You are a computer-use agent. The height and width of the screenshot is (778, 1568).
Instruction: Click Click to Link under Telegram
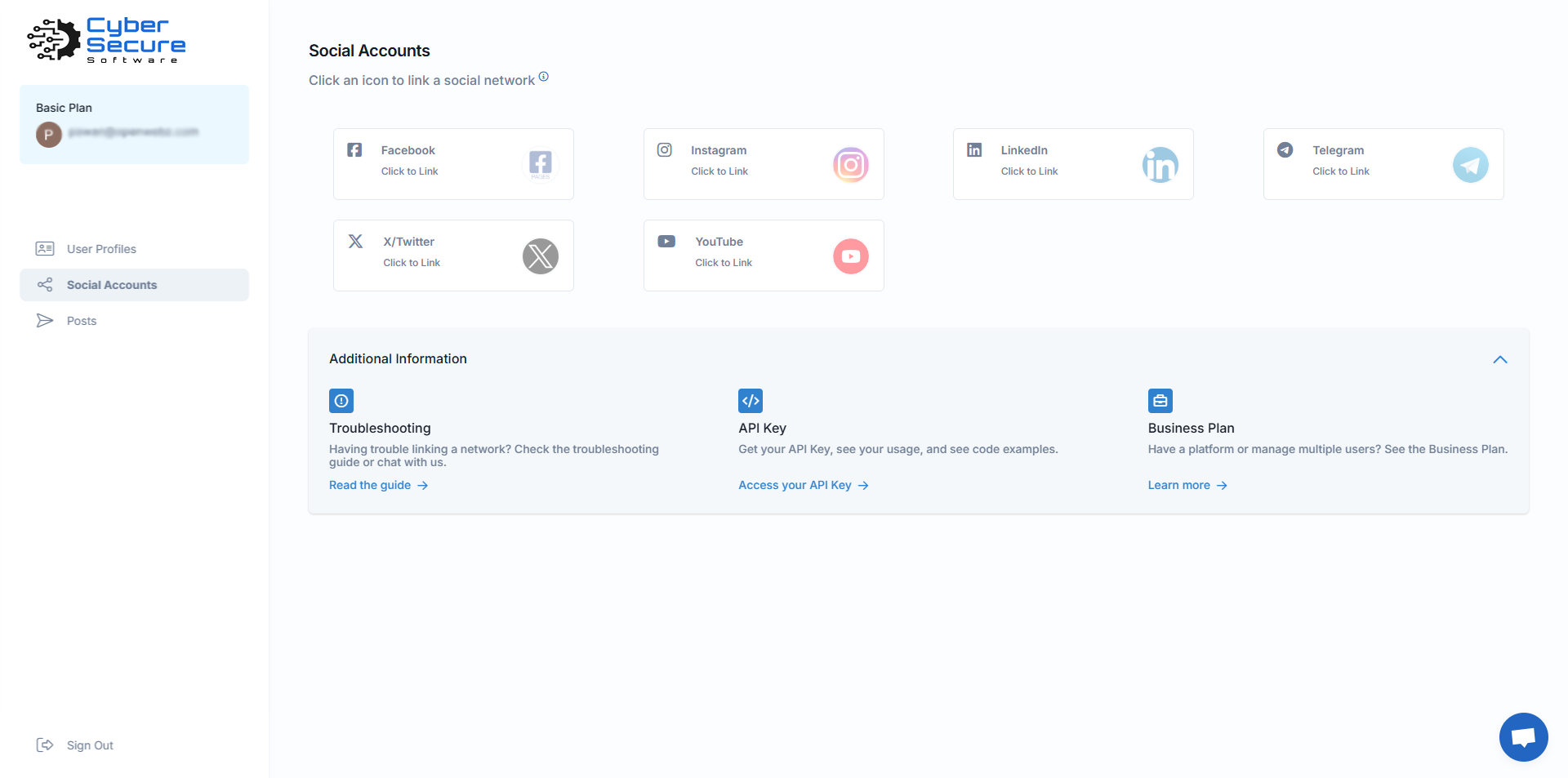point(1341,171)
